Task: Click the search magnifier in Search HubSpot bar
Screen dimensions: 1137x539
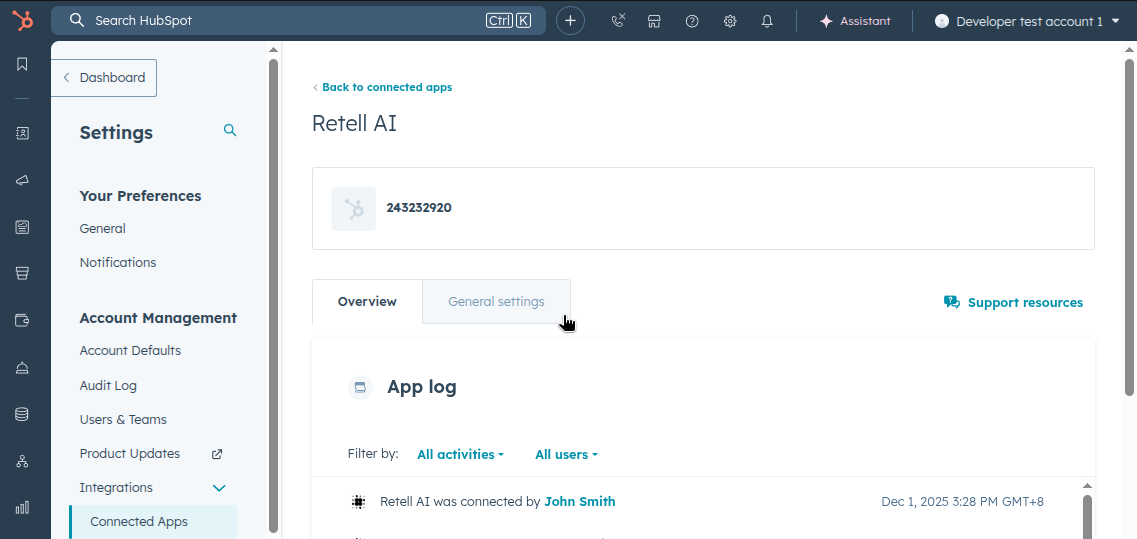Action: point(77,20)
